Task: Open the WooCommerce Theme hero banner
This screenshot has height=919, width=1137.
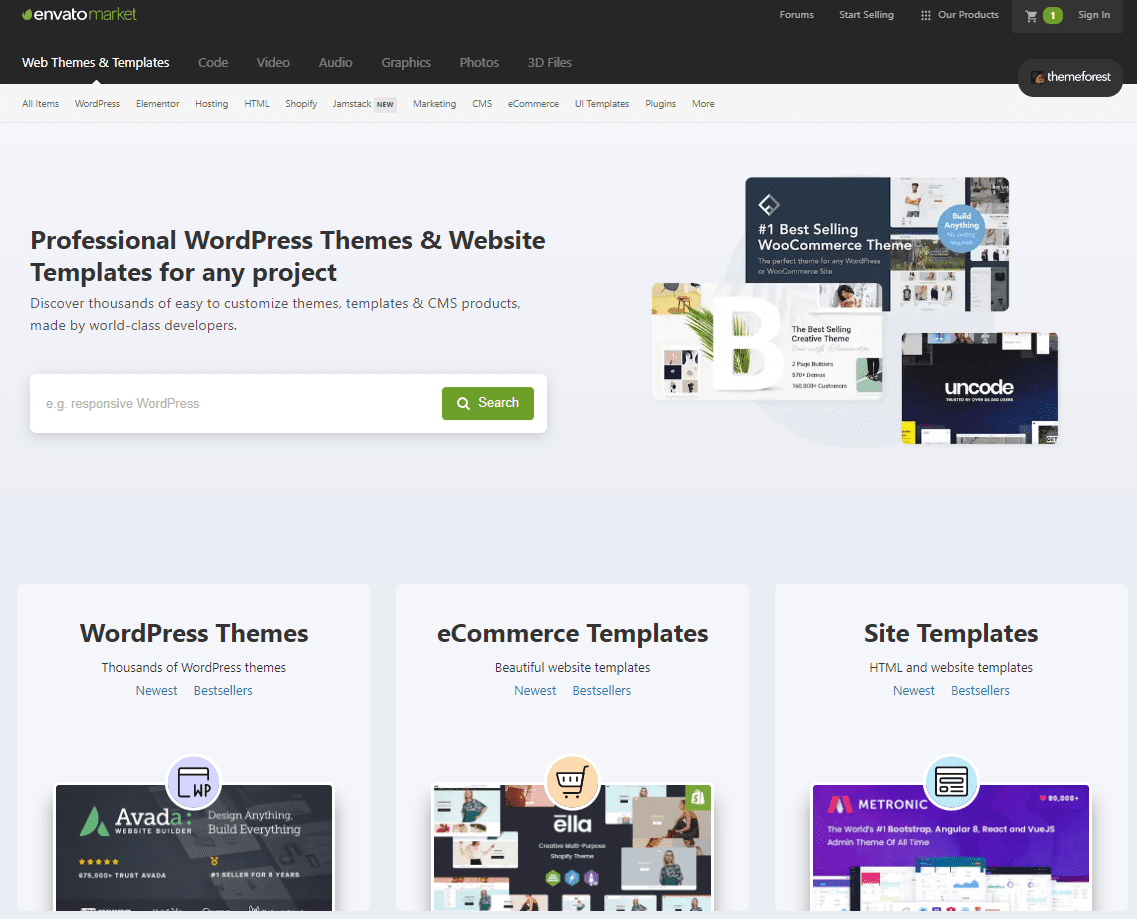Action: pos(877,244)
